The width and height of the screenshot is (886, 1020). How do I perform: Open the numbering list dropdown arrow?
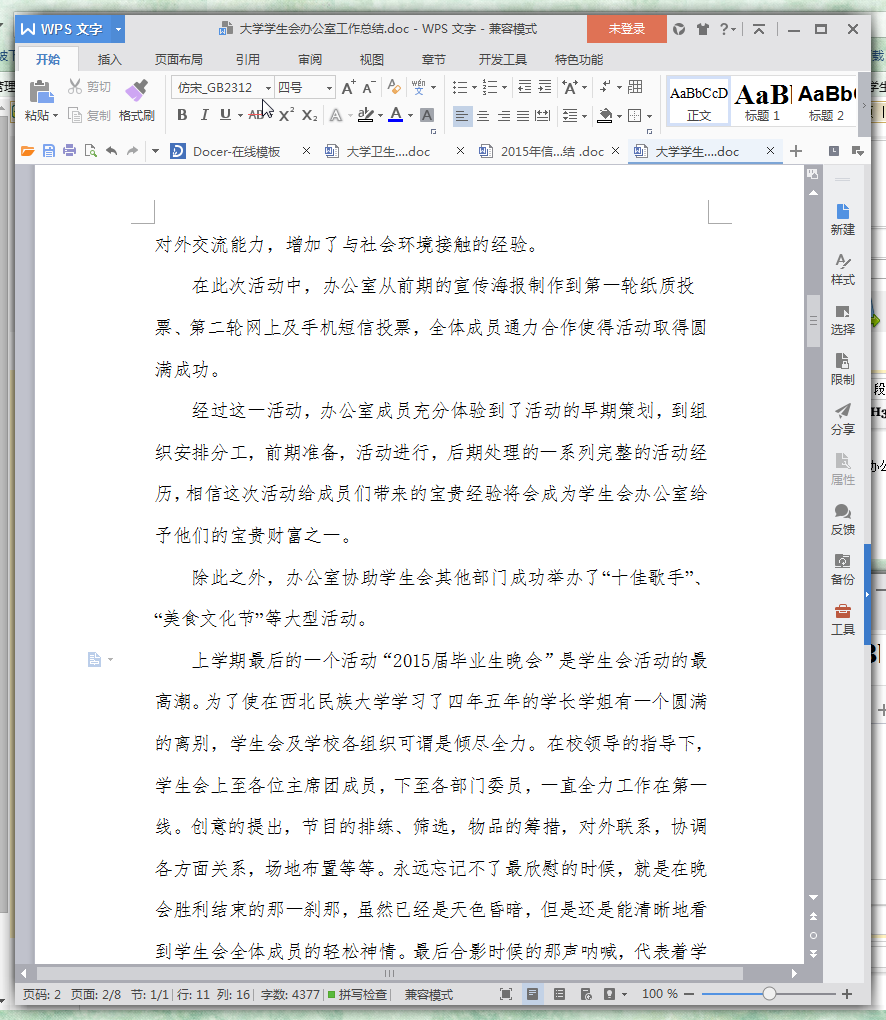[x=505, y=88]
